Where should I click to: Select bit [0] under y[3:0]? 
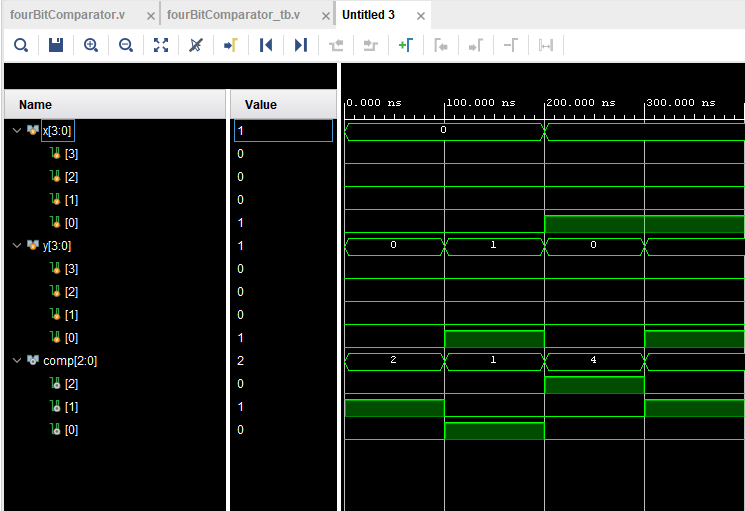click(x=71, y=338)
